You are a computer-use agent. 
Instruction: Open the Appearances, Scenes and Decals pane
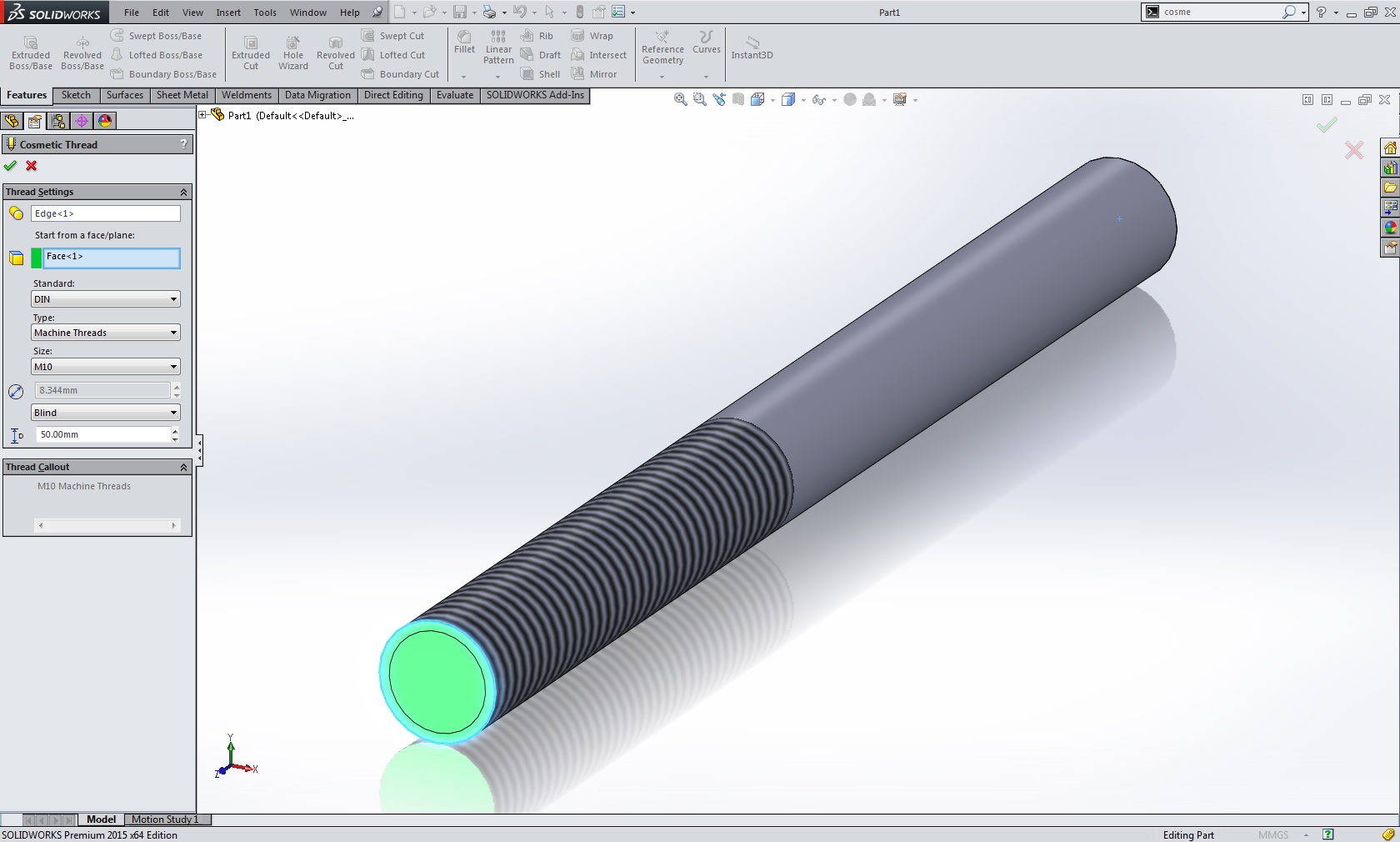(1390, 228)
